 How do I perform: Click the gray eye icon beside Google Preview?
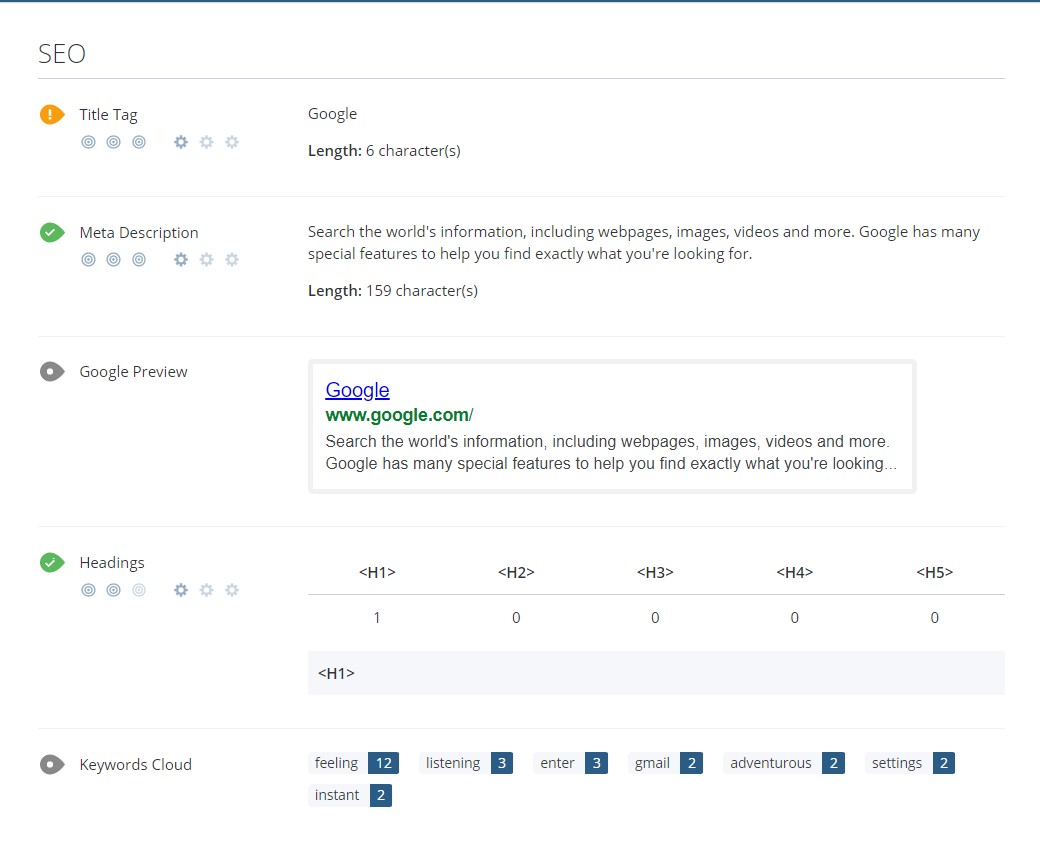coord(52,372)
